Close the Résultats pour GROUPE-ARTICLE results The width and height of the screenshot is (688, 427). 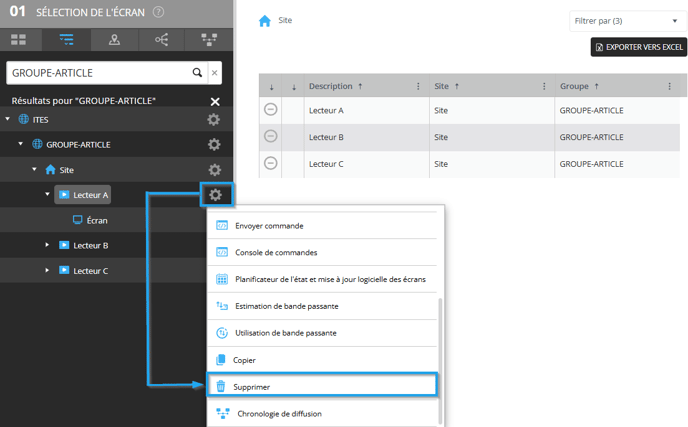tap(215, 101)
